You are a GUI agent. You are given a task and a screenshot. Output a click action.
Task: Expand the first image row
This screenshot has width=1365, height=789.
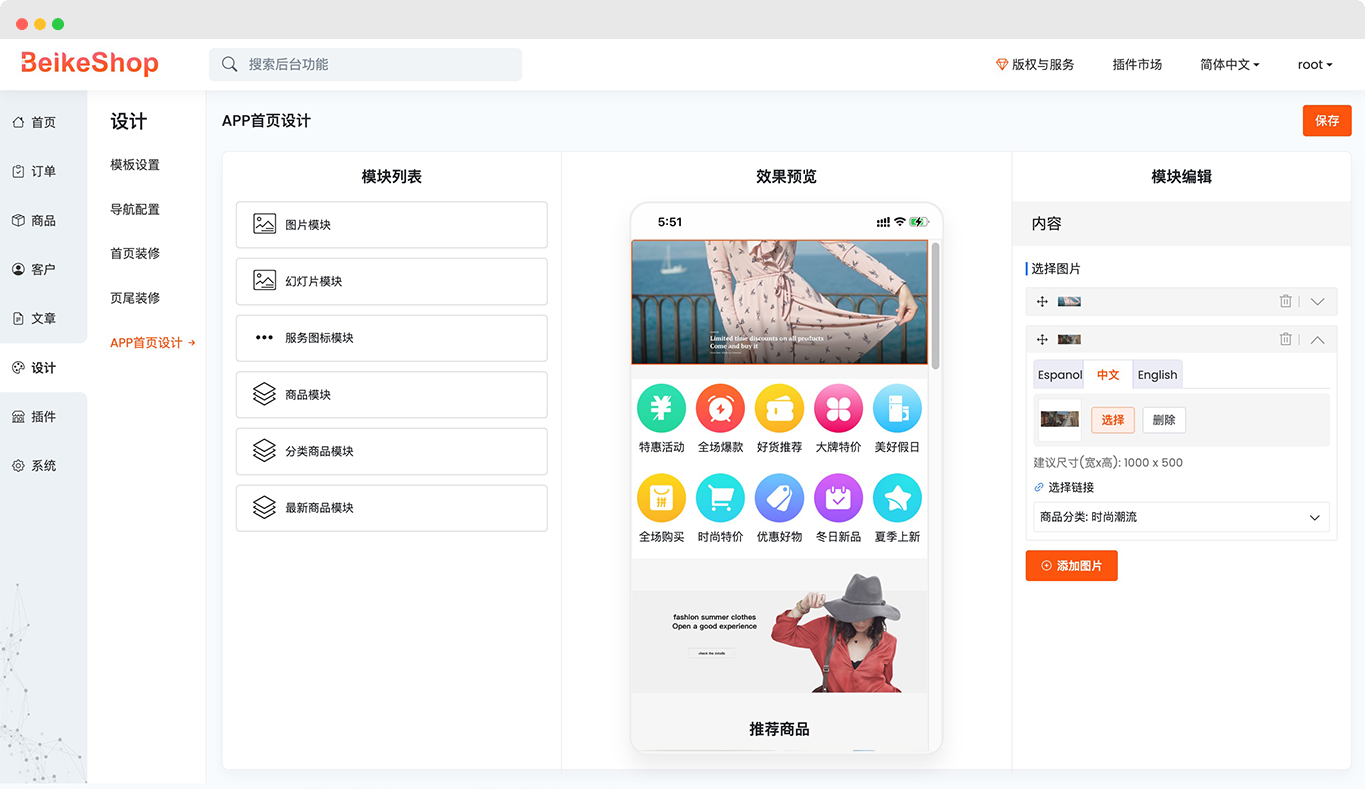1317,301
